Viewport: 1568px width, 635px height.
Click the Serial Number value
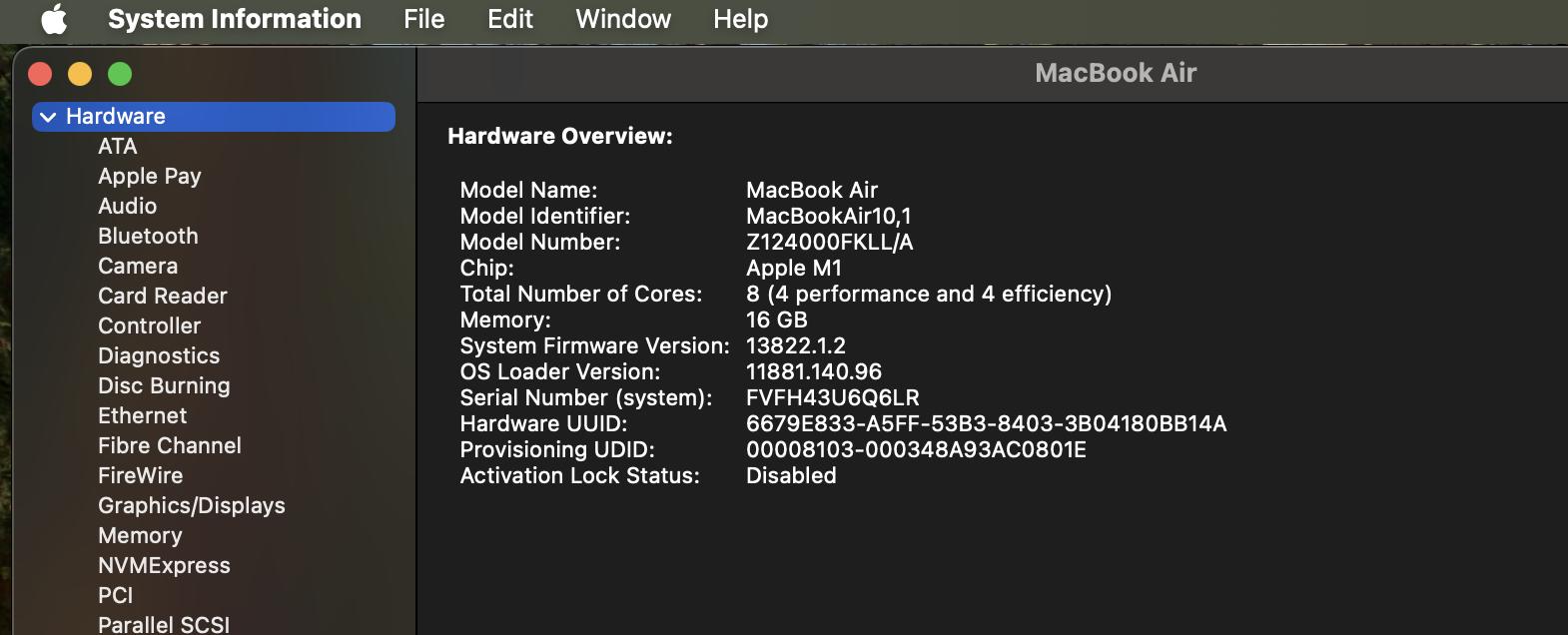tap(832, 398)
